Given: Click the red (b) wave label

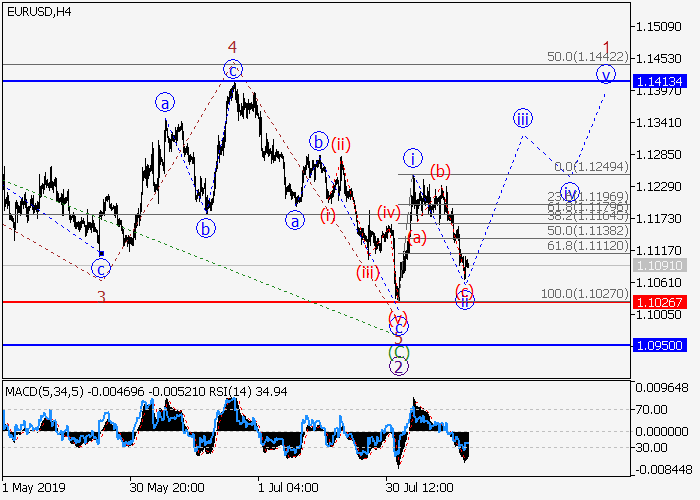Looking at the screenshot, I should tap(441, 171).
